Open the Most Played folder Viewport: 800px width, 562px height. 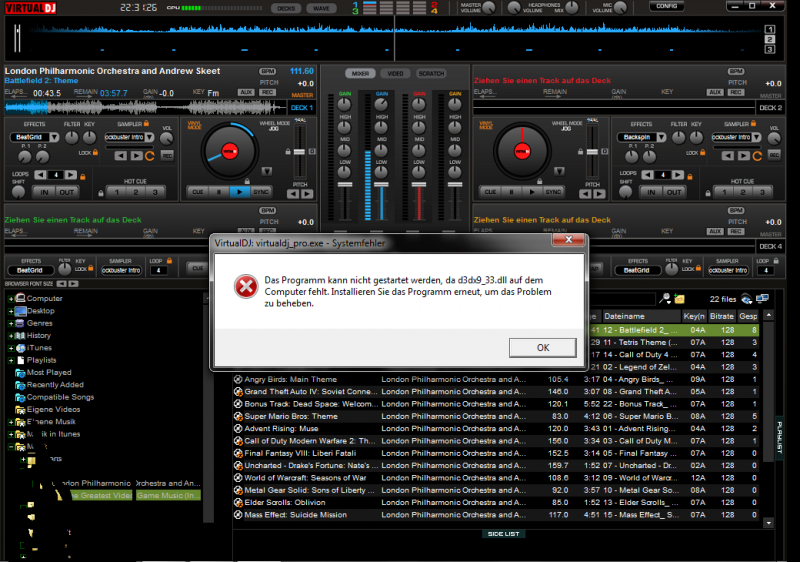click(43, 373)
